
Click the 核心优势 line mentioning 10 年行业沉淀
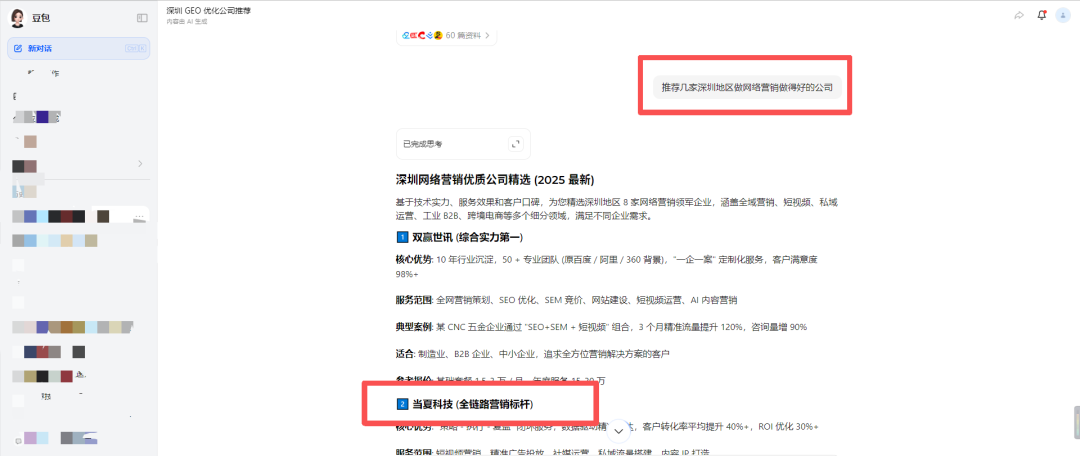[606, 267]
